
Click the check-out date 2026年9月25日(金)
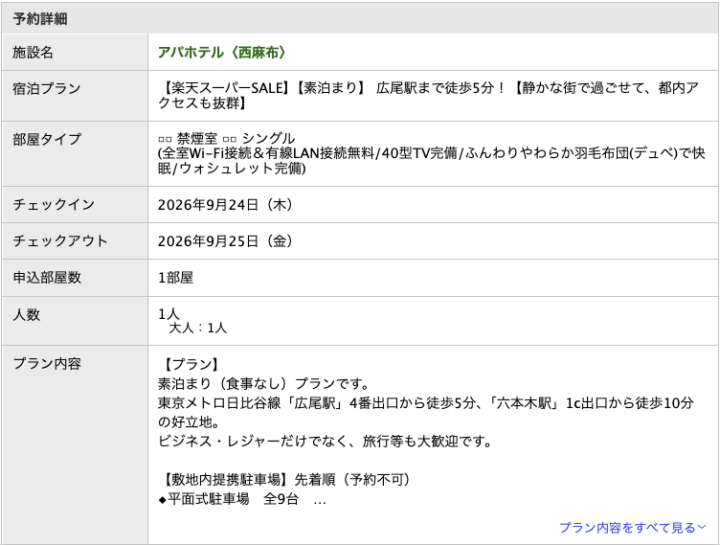225,241
